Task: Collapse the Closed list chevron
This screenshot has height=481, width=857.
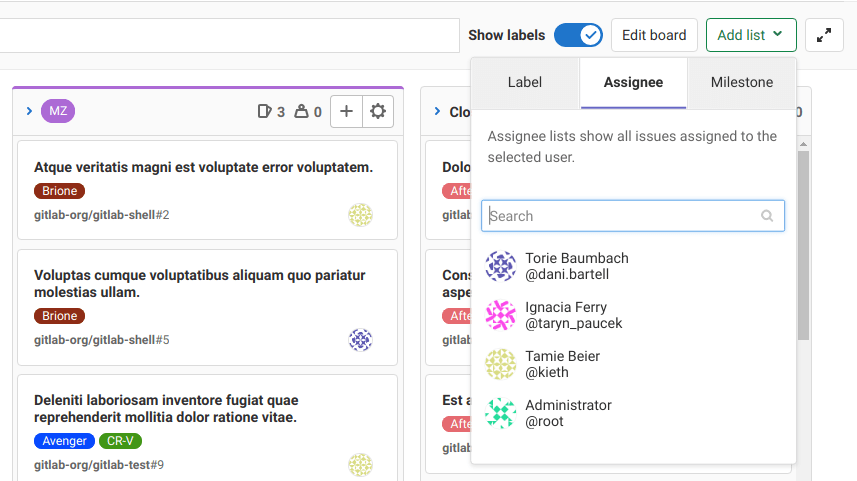Action: point(437,111)
